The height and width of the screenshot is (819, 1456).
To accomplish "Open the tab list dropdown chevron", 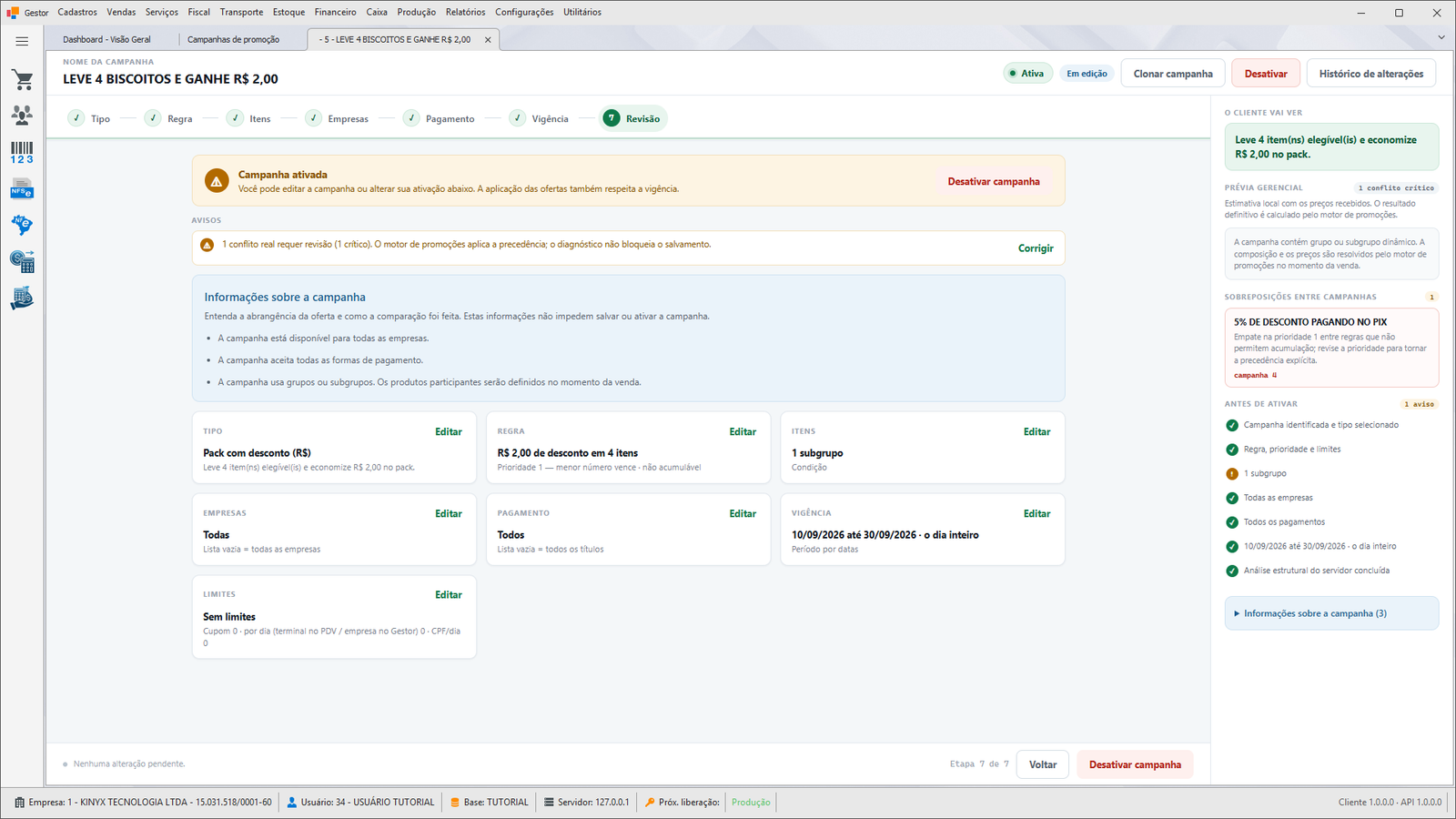I will [x=1441, y=37].
